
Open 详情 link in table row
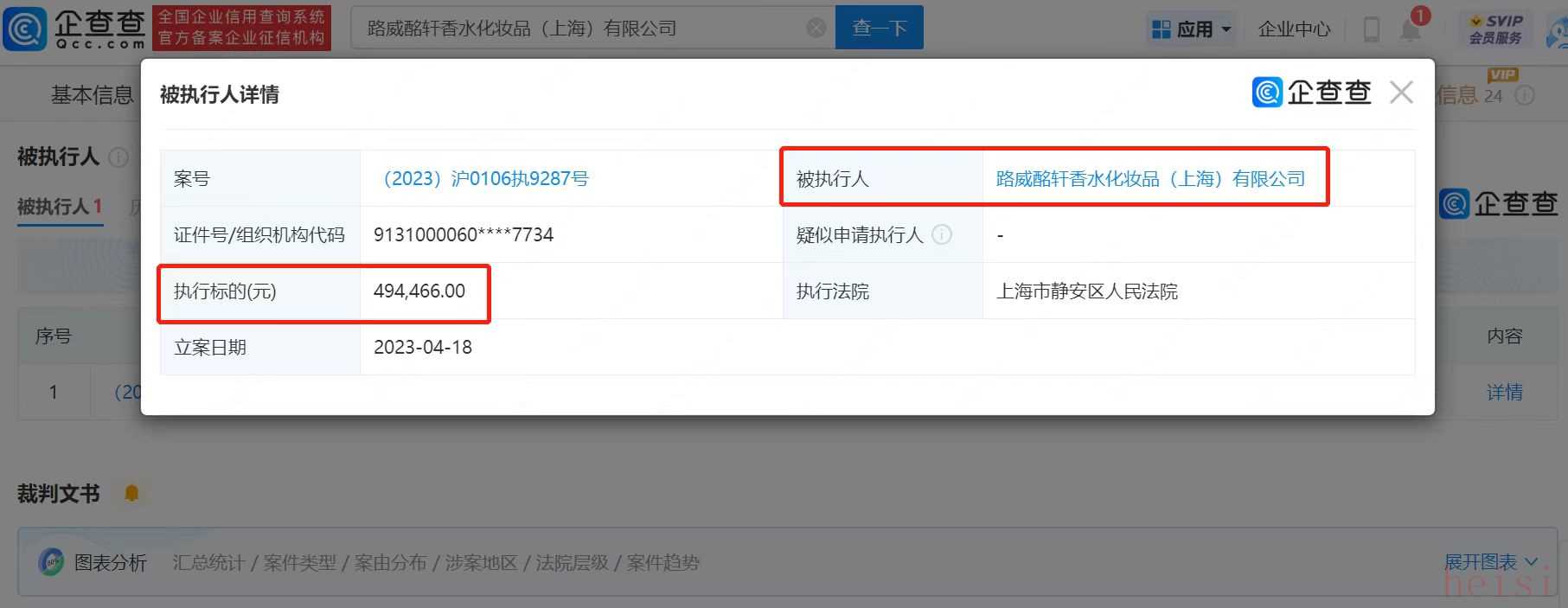coord(1504,393)
